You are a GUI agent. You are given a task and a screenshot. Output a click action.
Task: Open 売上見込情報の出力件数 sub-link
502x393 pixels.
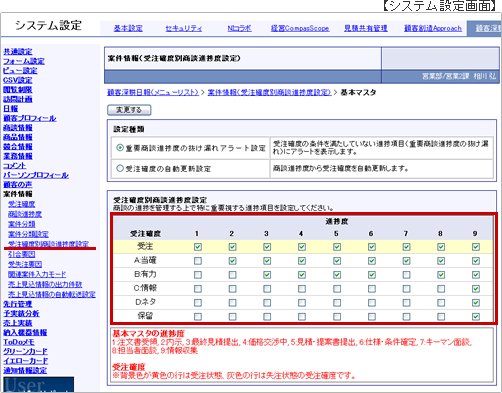(45, 284)
